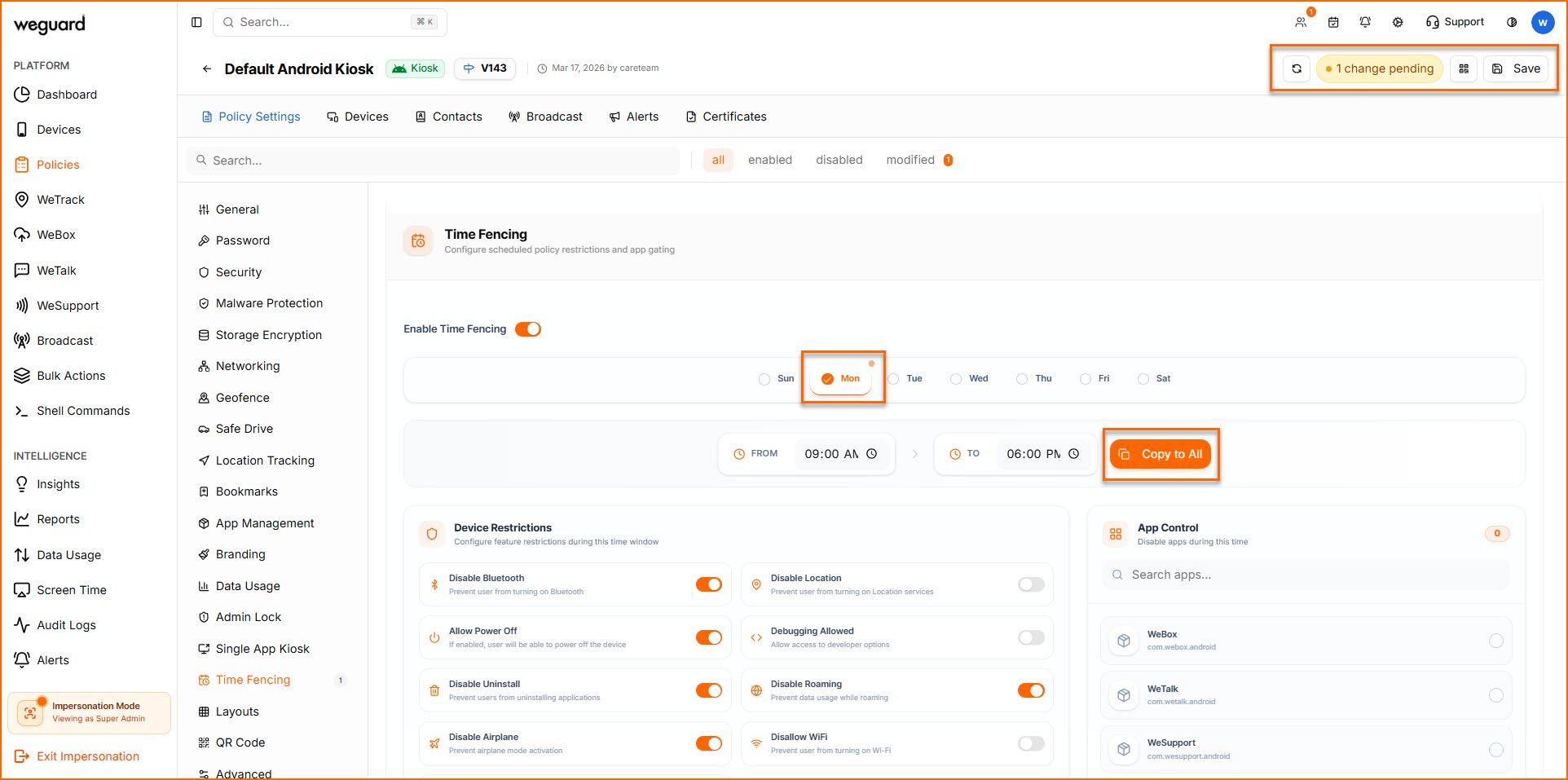
Task: Open the notifications bell icon
Action: pos(1365,22)
